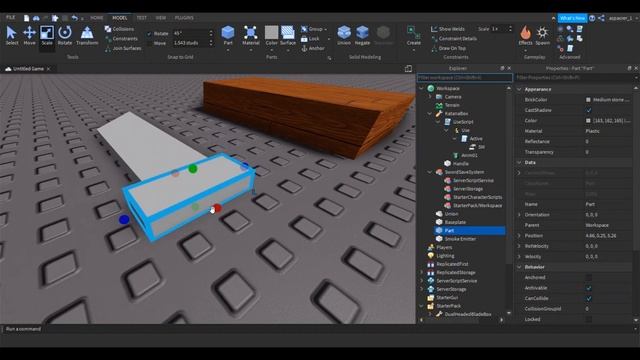640x360 pixels.
Task: Collapse the Workspace tree node
Action: point(421,88)
